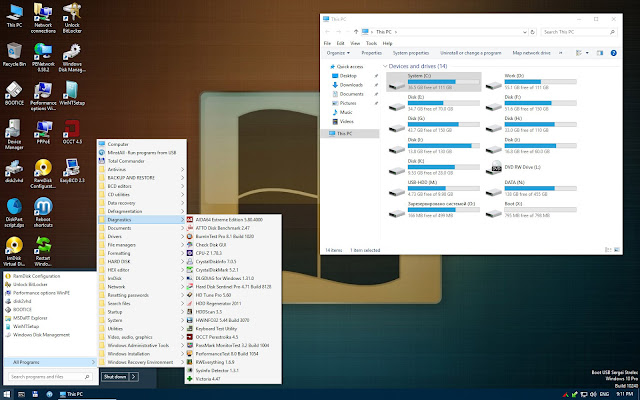Open Total Commander from All Programs

click(142, 161)
